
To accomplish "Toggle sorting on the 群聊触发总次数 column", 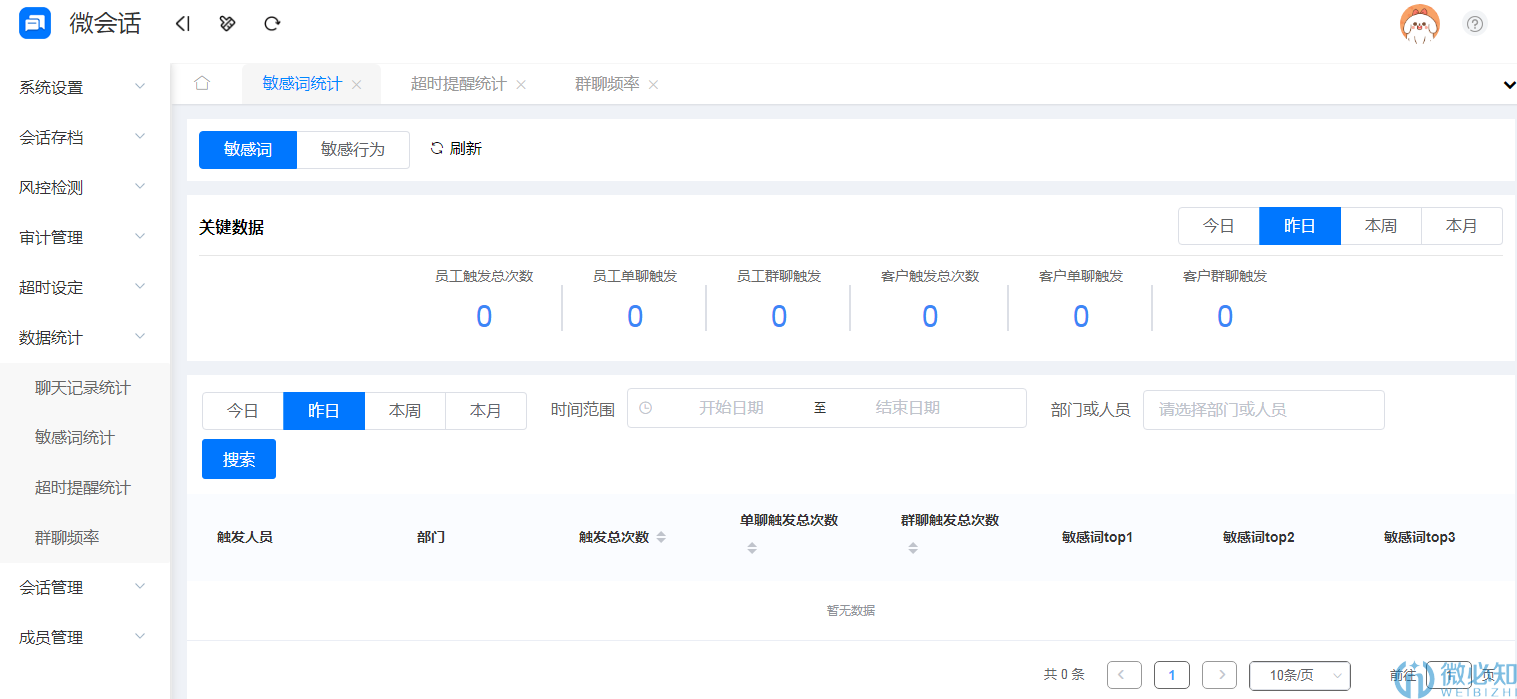I will pos(912,546).
